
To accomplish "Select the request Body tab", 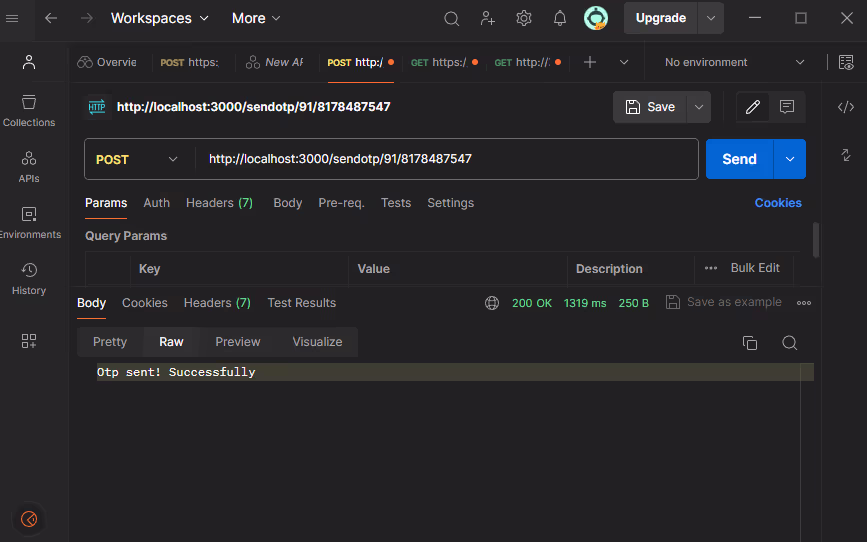I will pyautogui.click(x=288, y=203).
